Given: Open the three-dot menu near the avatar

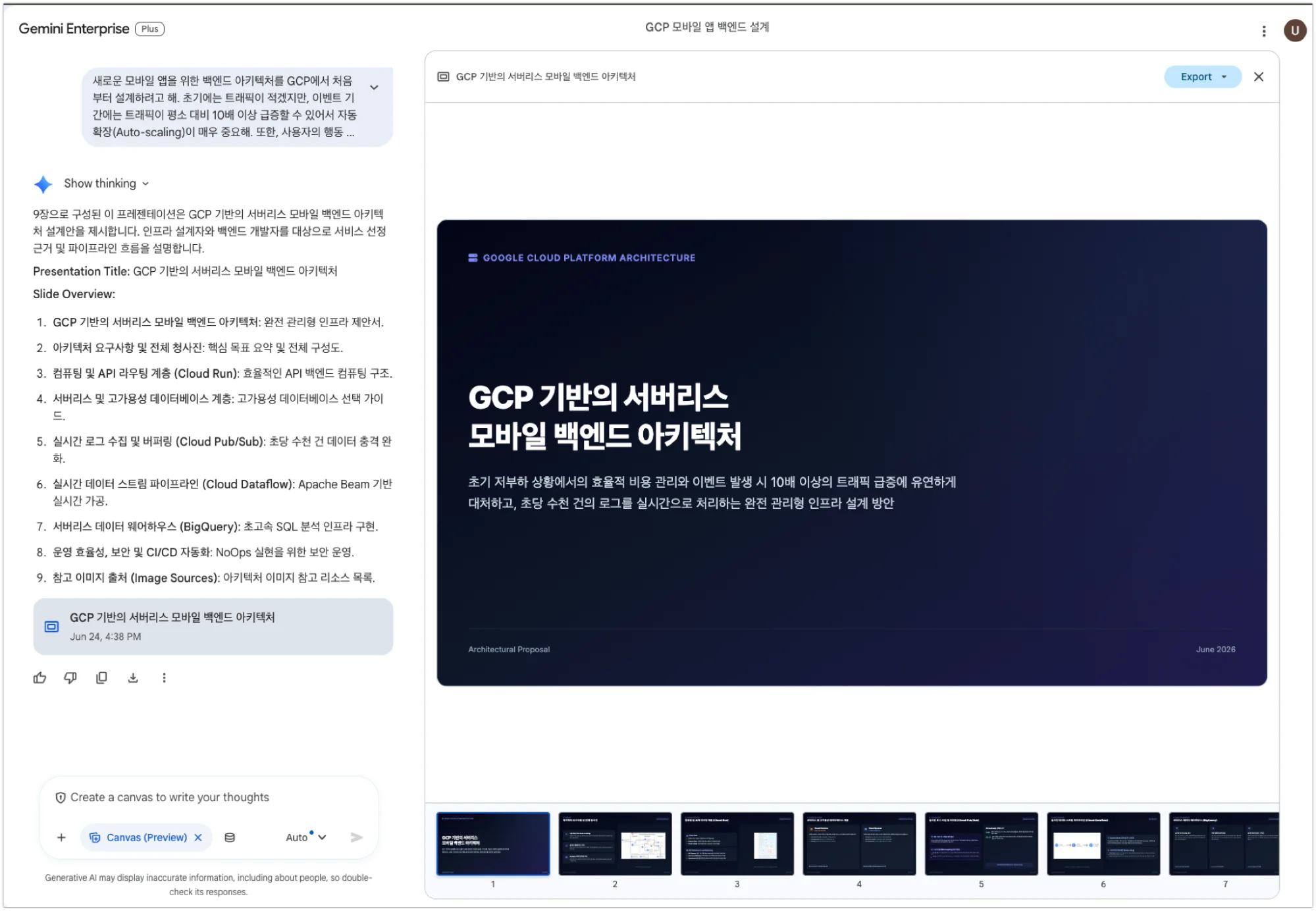Looking at the screenshot, I should pyautogui.click(x=1263, y=31).
